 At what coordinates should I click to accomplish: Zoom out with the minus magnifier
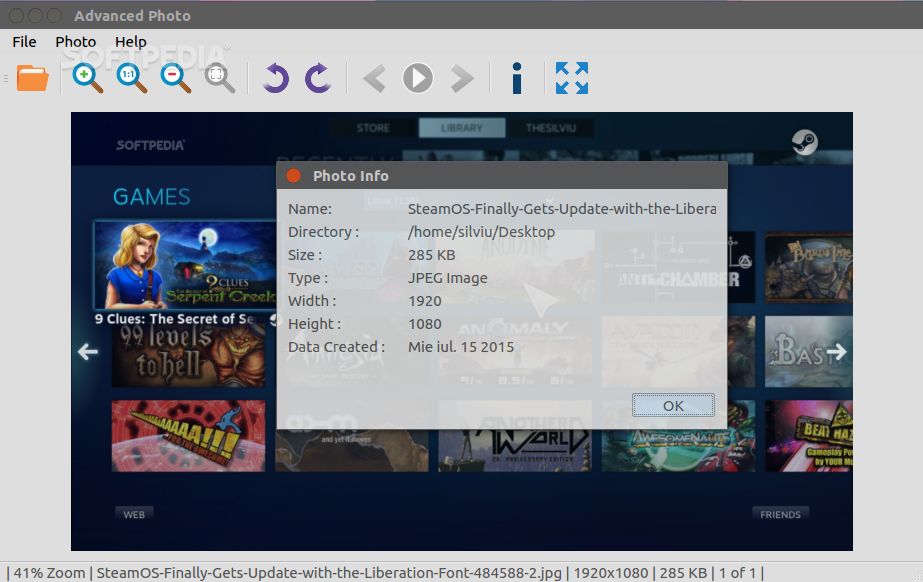click(175, 78)
